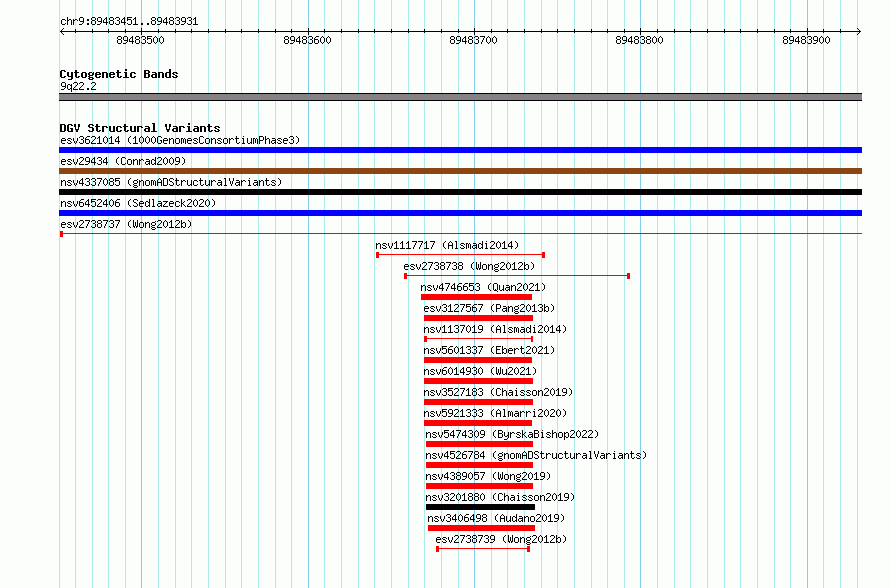Click the esv2738737 (Wong2012b) label

click(126, 224)
